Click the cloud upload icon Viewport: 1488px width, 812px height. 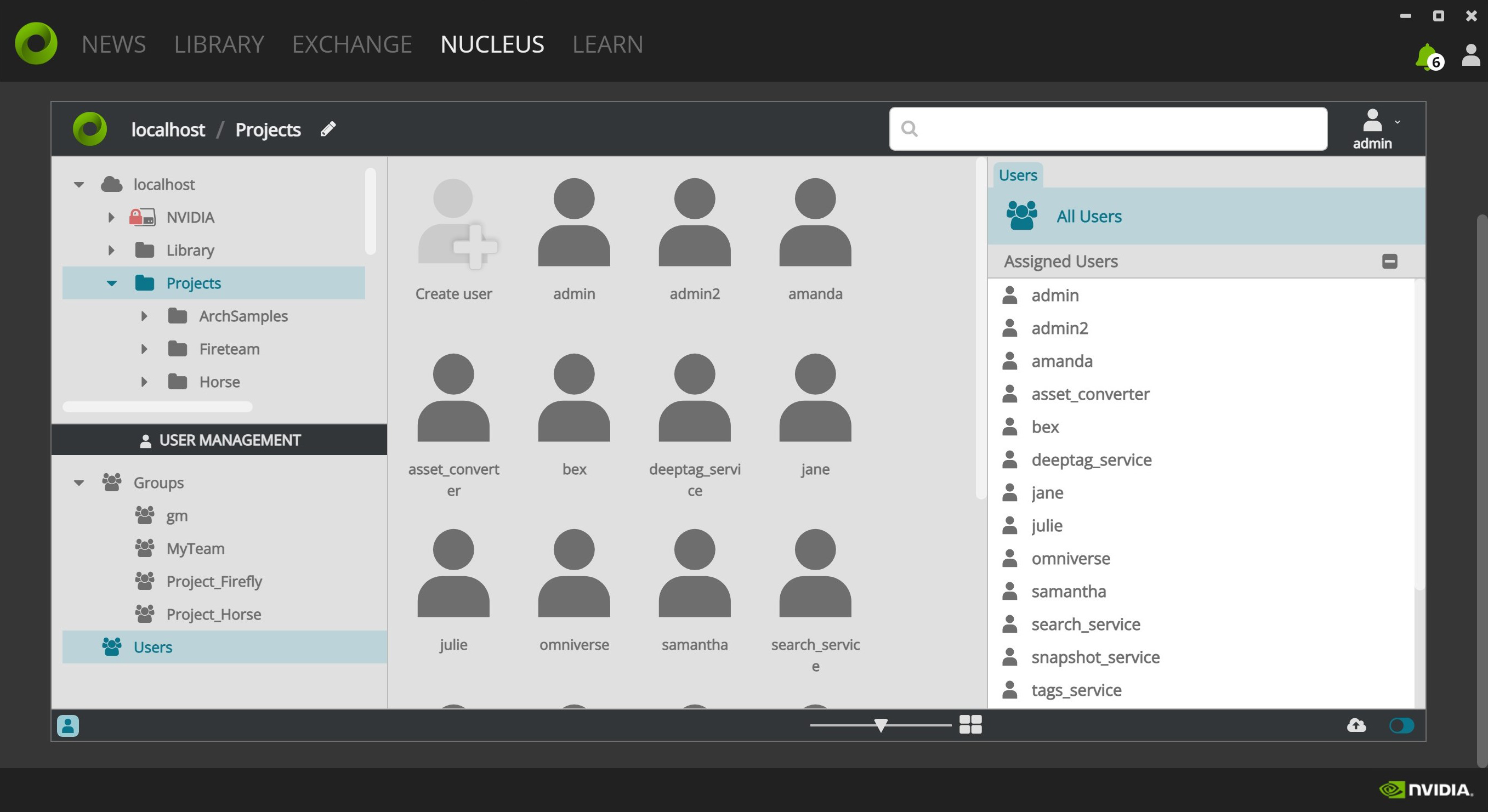click(x=1356, y=725)
